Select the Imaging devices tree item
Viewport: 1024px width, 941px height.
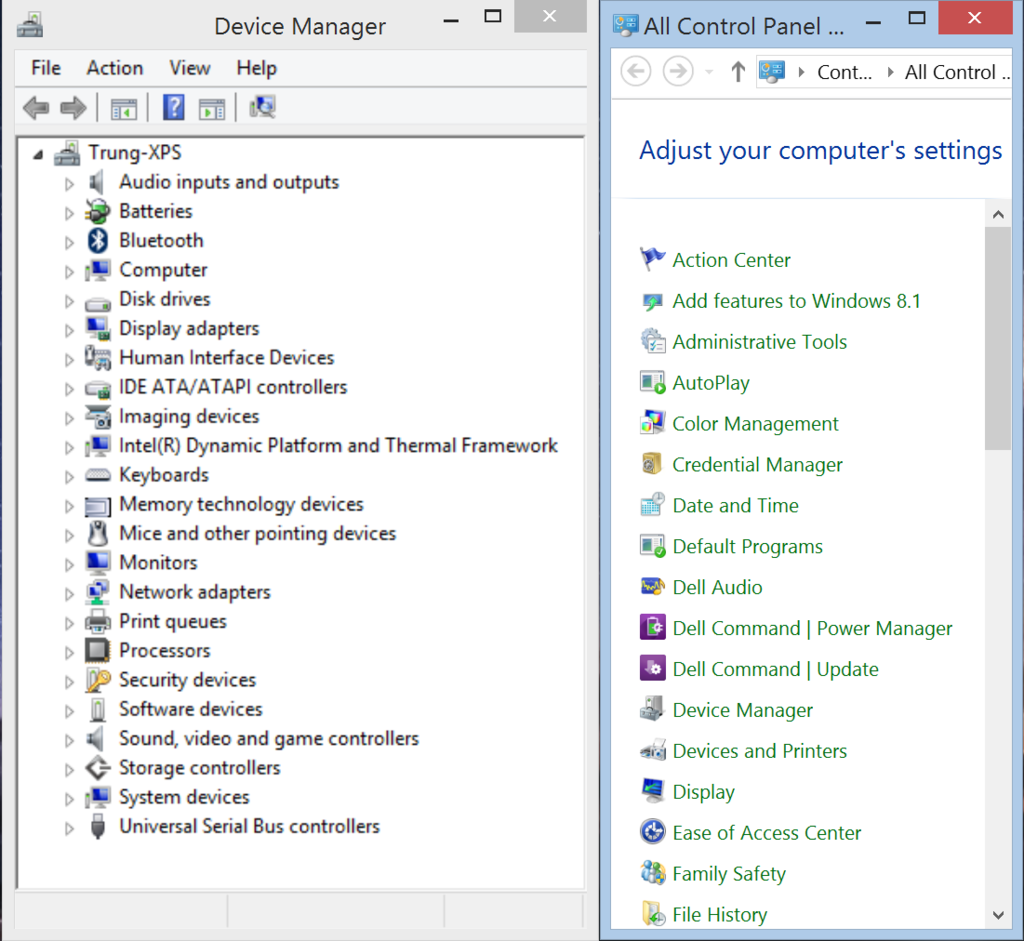click(x=189, y=416)
